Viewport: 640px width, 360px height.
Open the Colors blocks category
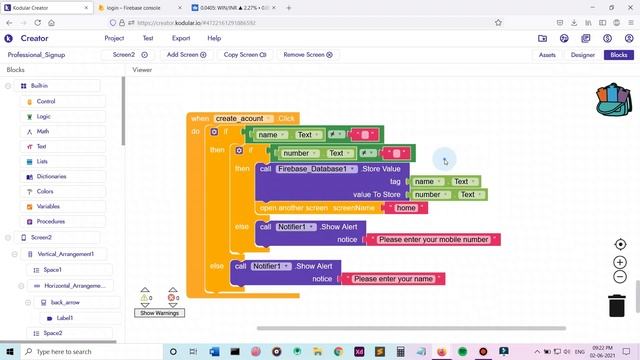(44, 191)
